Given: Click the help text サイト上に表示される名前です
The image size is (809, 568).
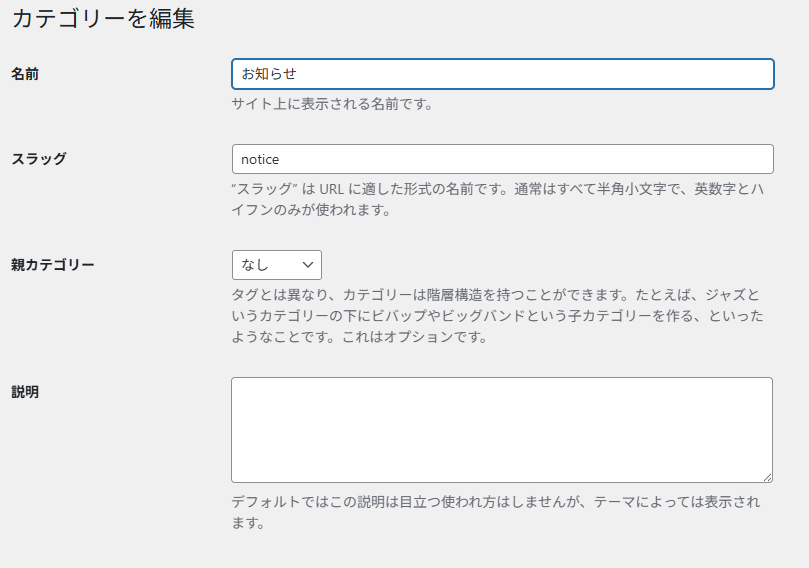Looking at the screenshot, I should coord(331,104).
